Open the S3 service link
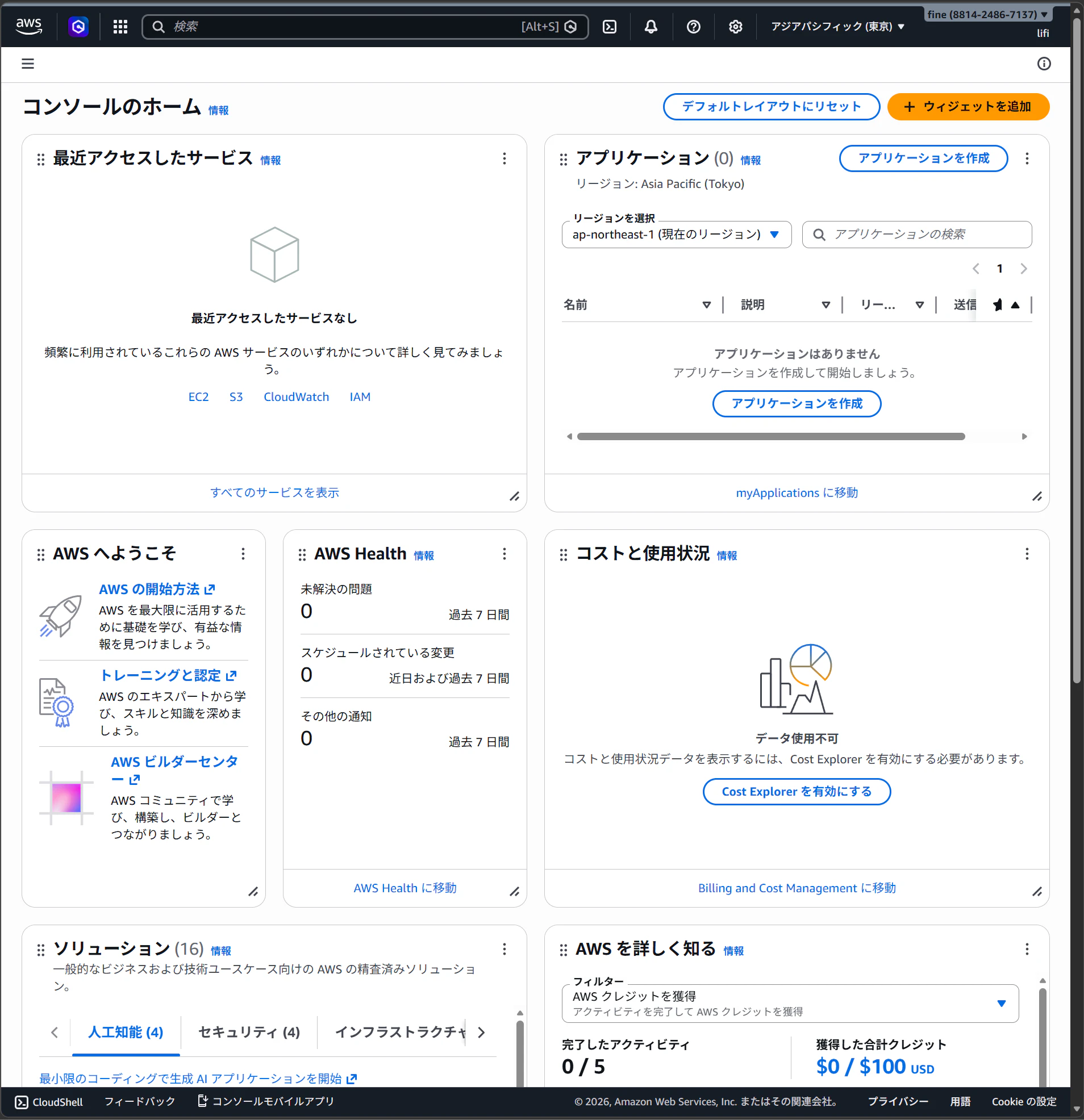 point(236,396)
